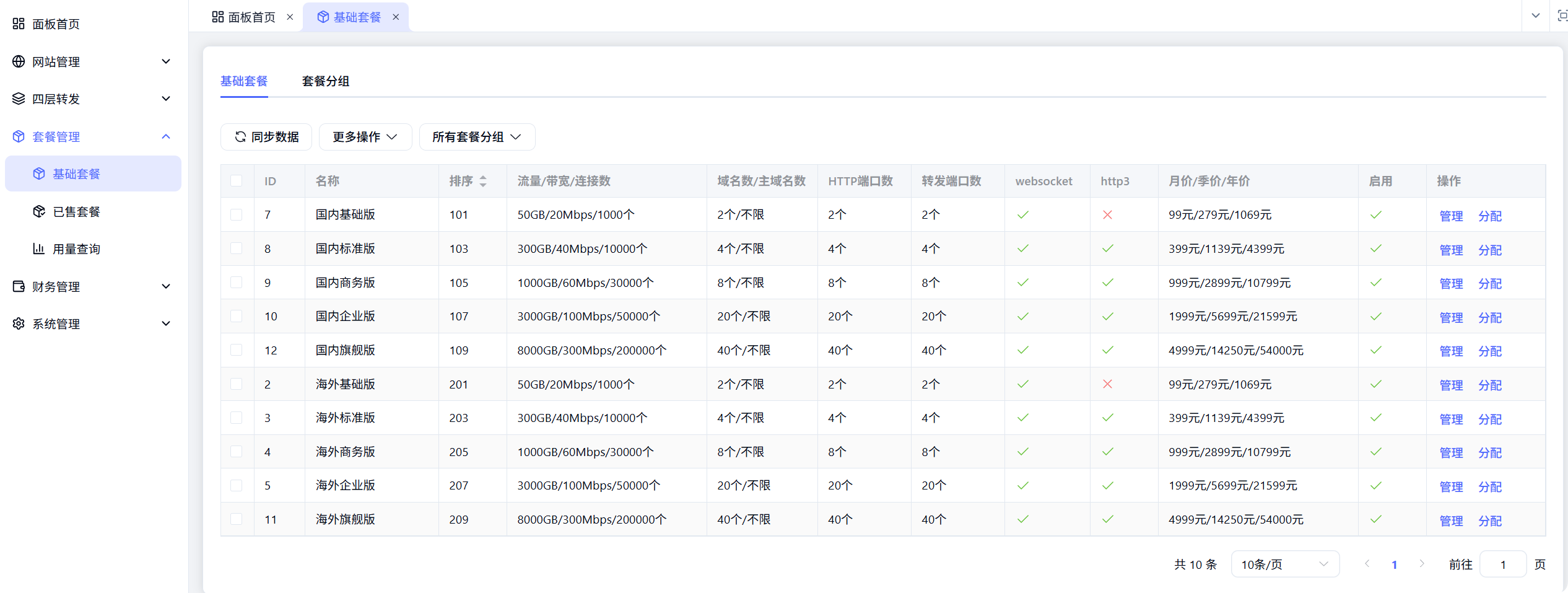This screenshot has width=1568, height=593.
Task: Click the sort arrows in 排序 column header
Action: 483,181
